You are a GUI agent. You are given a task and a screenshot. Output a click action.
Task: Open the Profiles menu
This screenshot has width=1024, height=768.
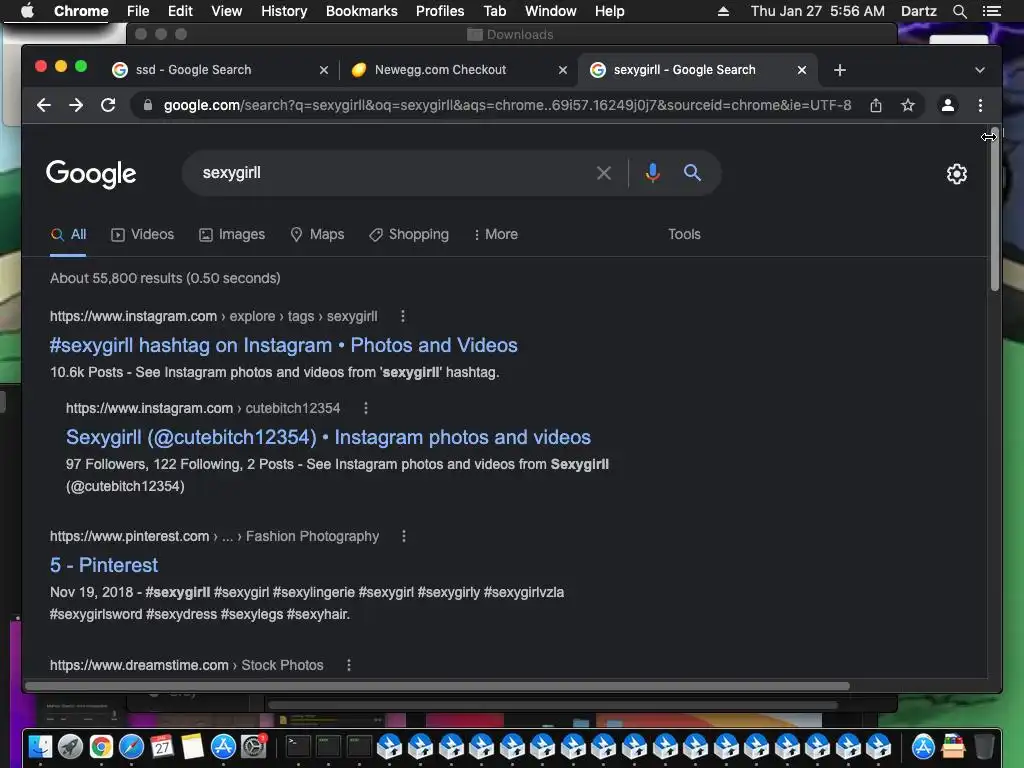coord(440,11)
